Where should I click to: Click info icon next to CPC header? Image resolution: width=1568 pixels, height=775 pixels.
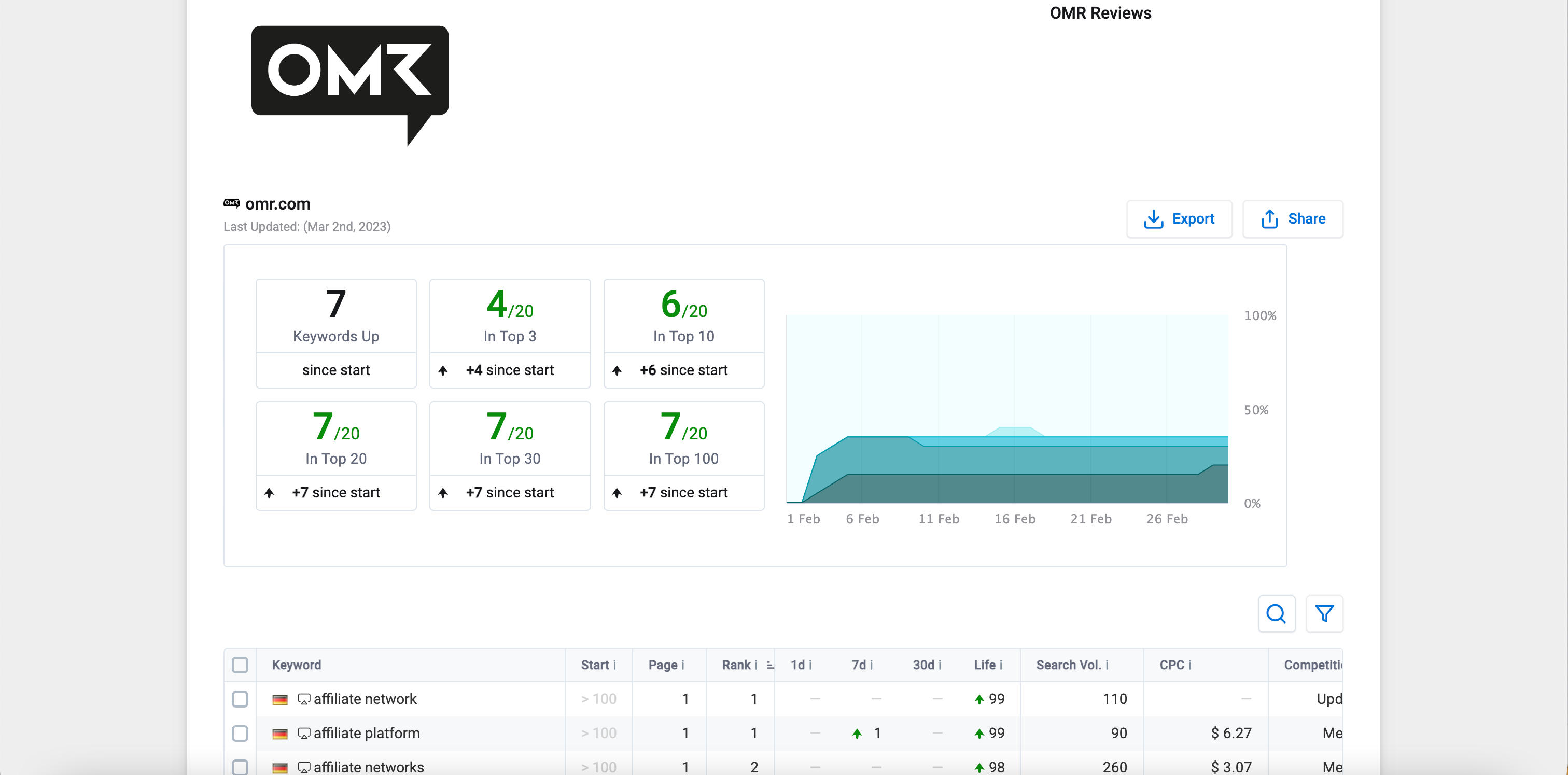pyautogui.click(x=1189, y=665)
